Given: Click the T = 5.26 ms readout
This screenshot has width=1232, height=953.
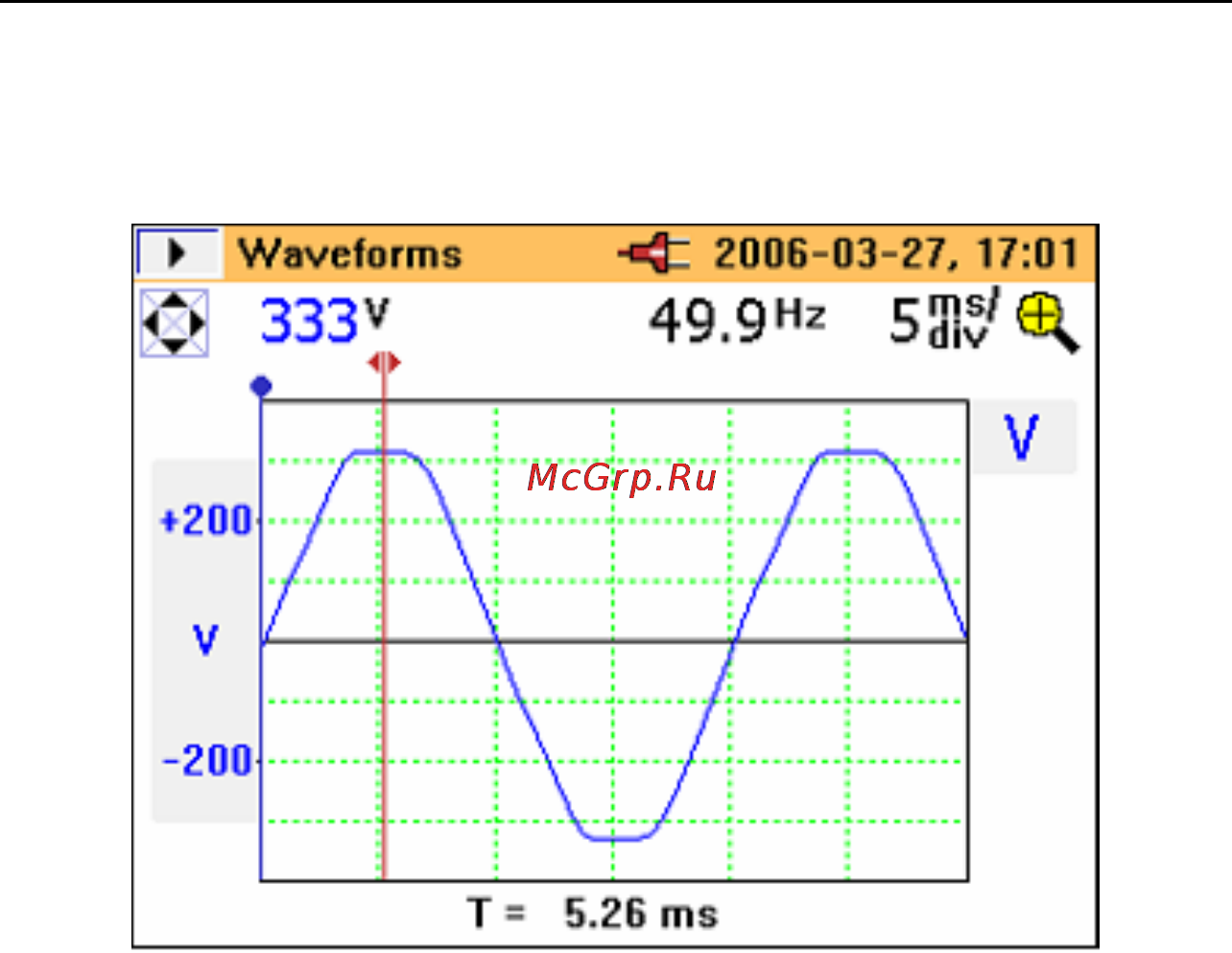Looking at the screenshot, I should (x=593, y=913).
